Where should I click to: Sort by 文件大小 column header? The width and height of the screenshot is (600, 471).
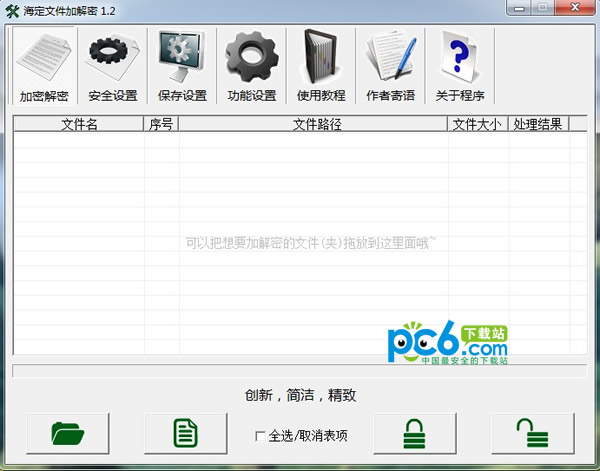click(x=478, y=125)
